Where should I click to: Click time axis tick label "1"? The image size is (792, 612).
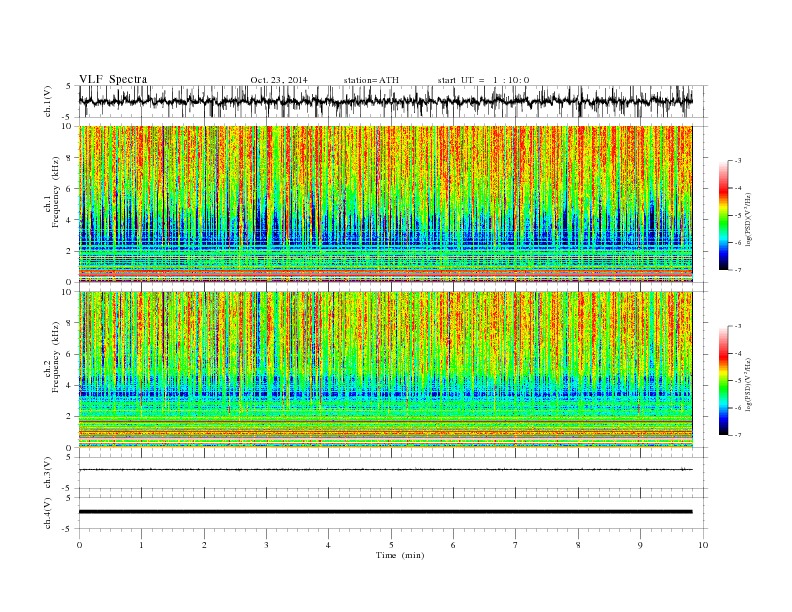pyautogui.click(x=141, y=545)
